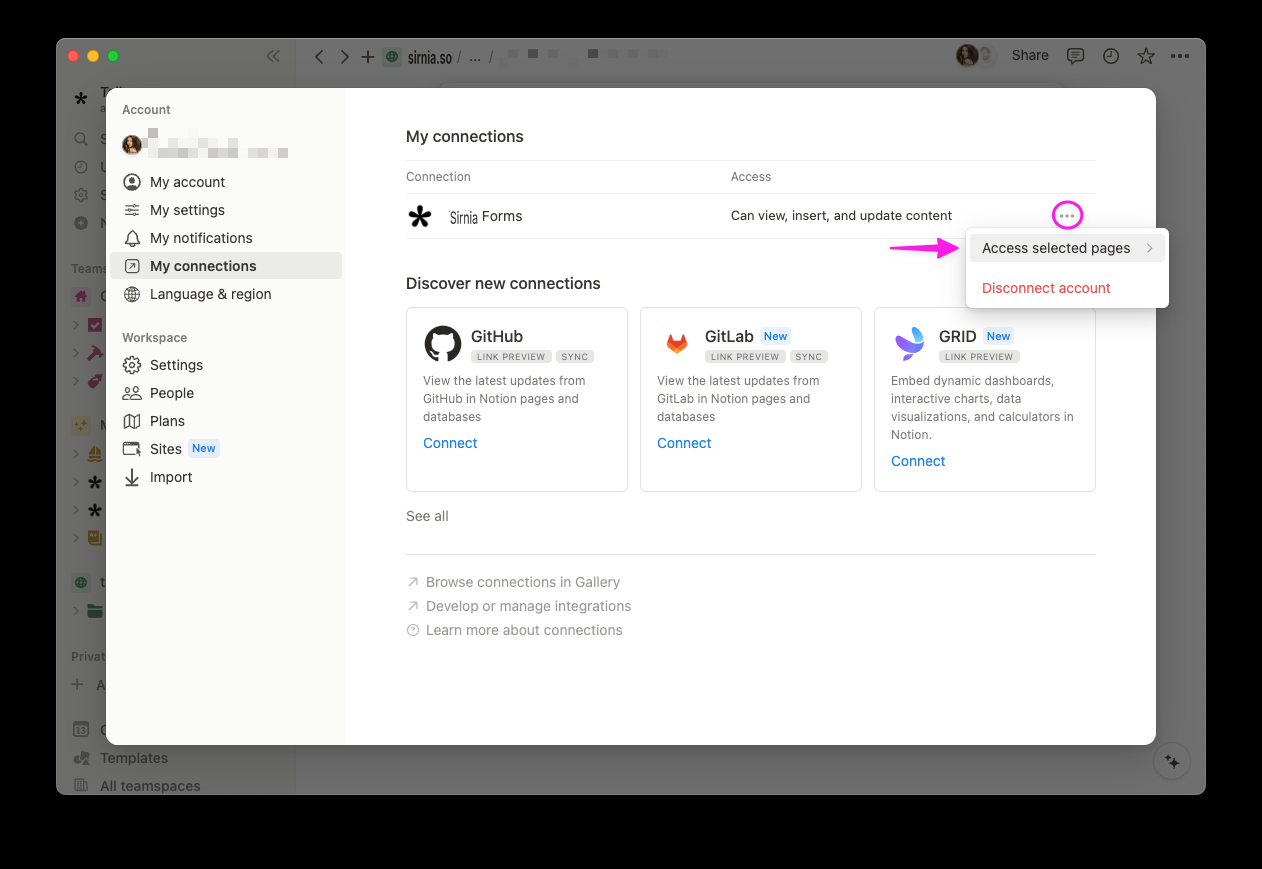Open workspace Settings with the gear icon
1262x869 pixels.
click(x=225, y=365)
